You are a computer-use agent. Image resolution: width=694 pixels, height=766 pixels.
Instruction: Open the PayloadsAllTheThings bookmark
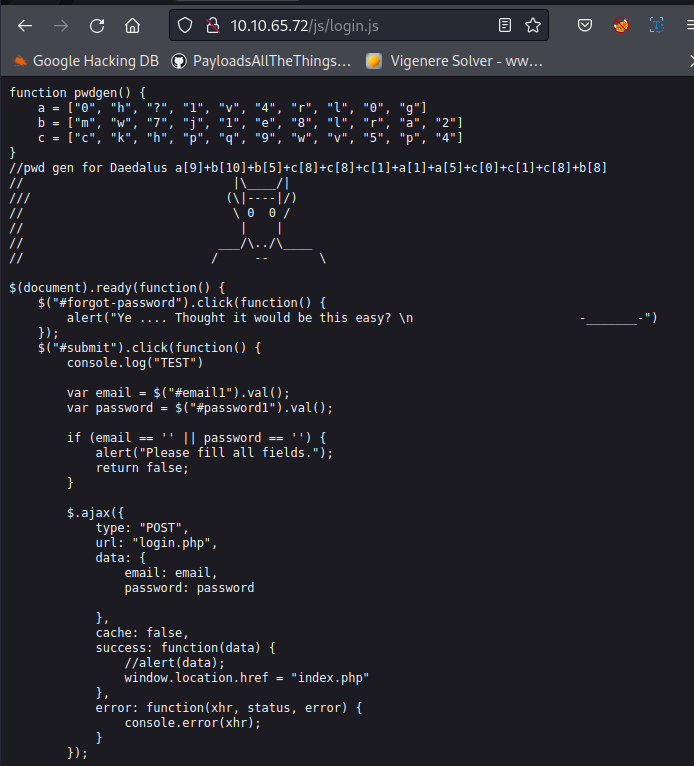click(261, 61)
